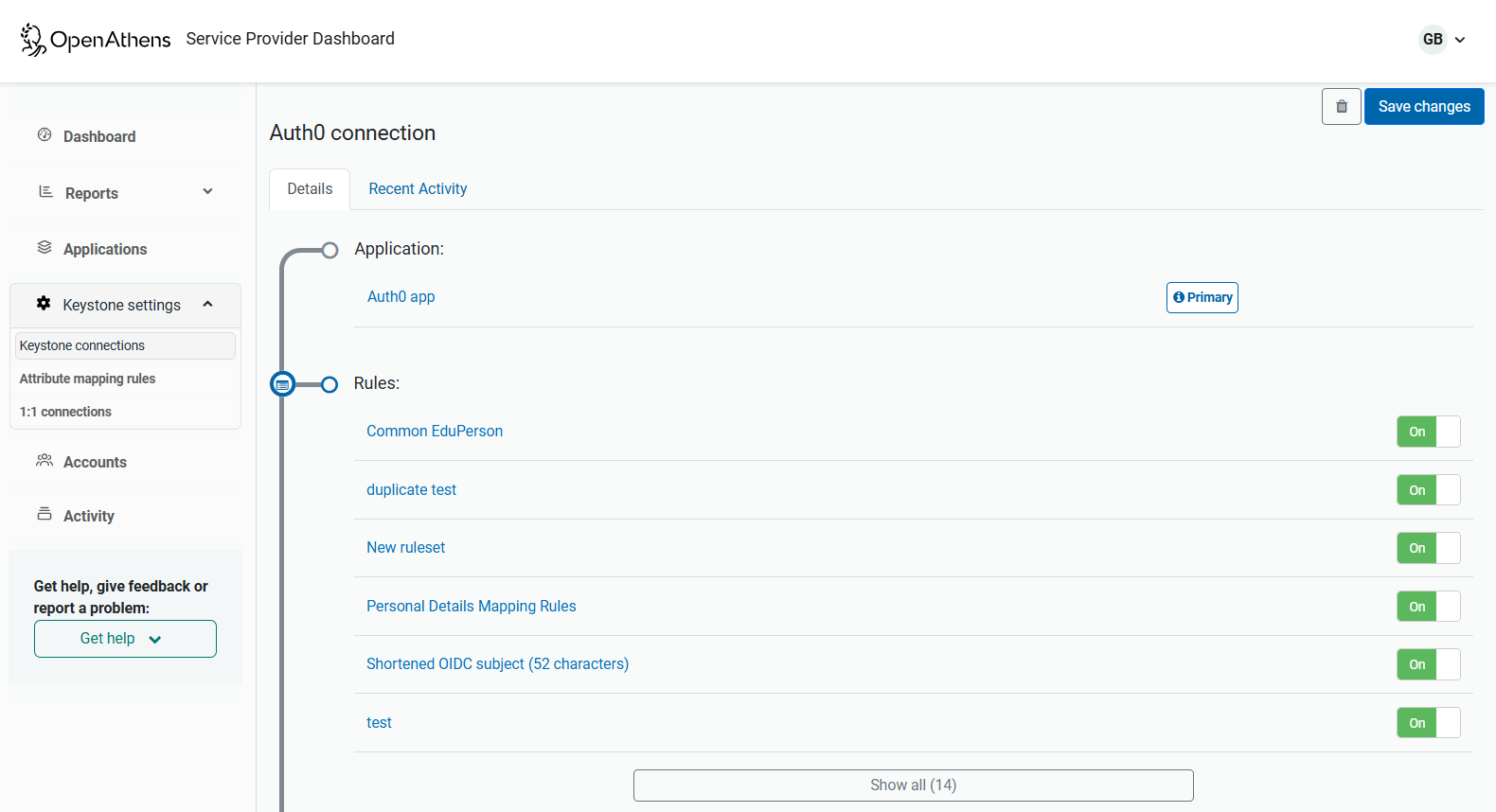The width and height of the screenshot is (1496, 812).
Task: Click the Rules list timeline node
Action: [x=282, y=384]
